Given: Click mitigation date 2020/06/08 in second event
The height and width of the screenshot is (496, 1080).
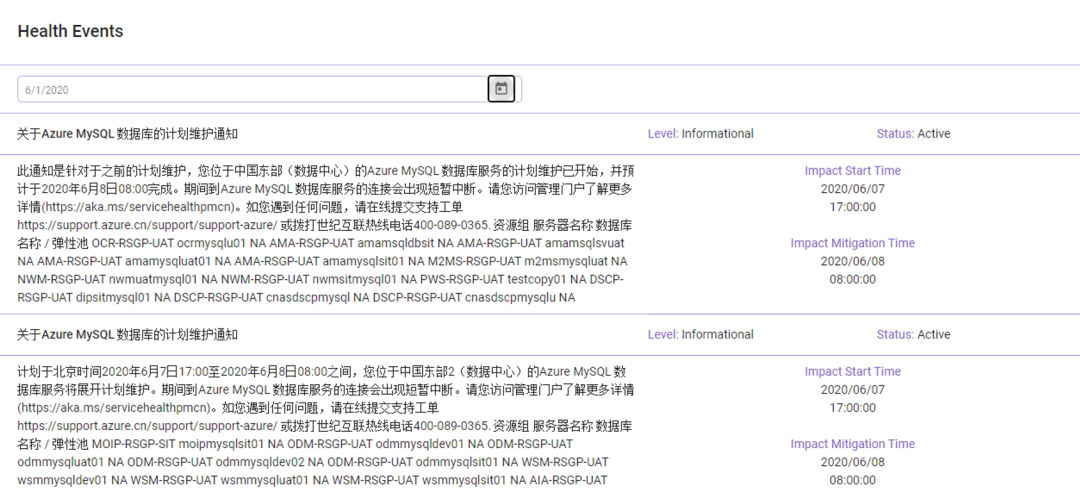Looking at the screenshot, I should 853,462.
